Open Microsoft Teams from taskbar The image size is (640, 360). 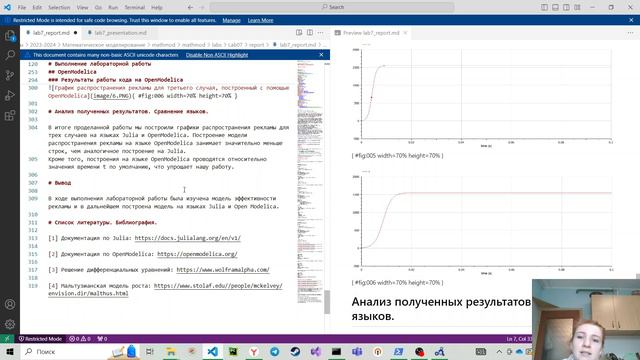click(357, 351)
